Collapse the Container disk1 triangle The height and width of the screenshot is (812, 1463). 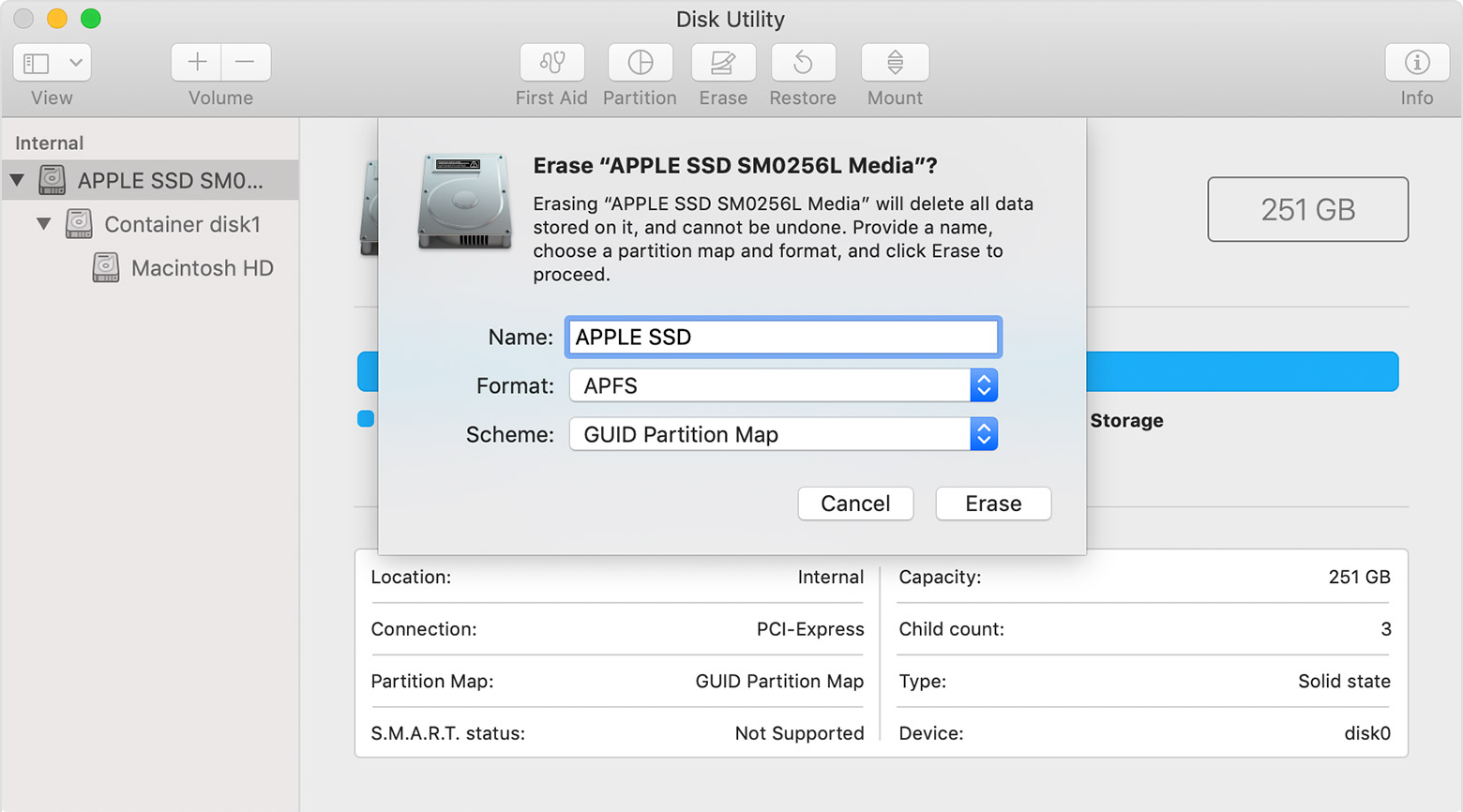[x=43, y=224]
